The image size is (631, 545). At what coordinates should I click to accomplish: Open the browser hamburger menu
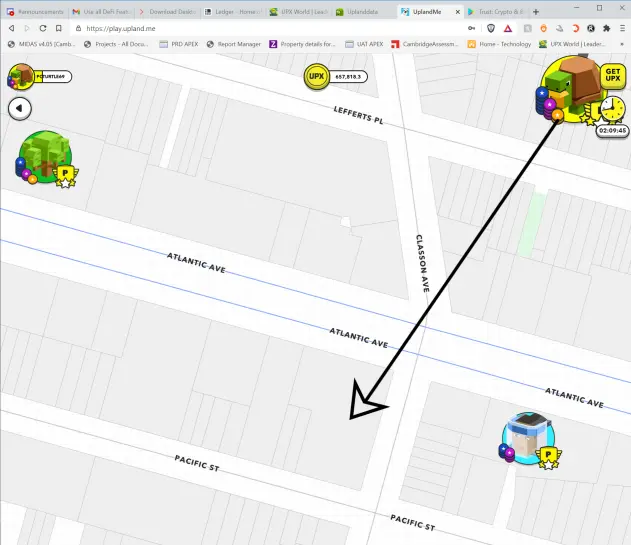tap(623, 28)
